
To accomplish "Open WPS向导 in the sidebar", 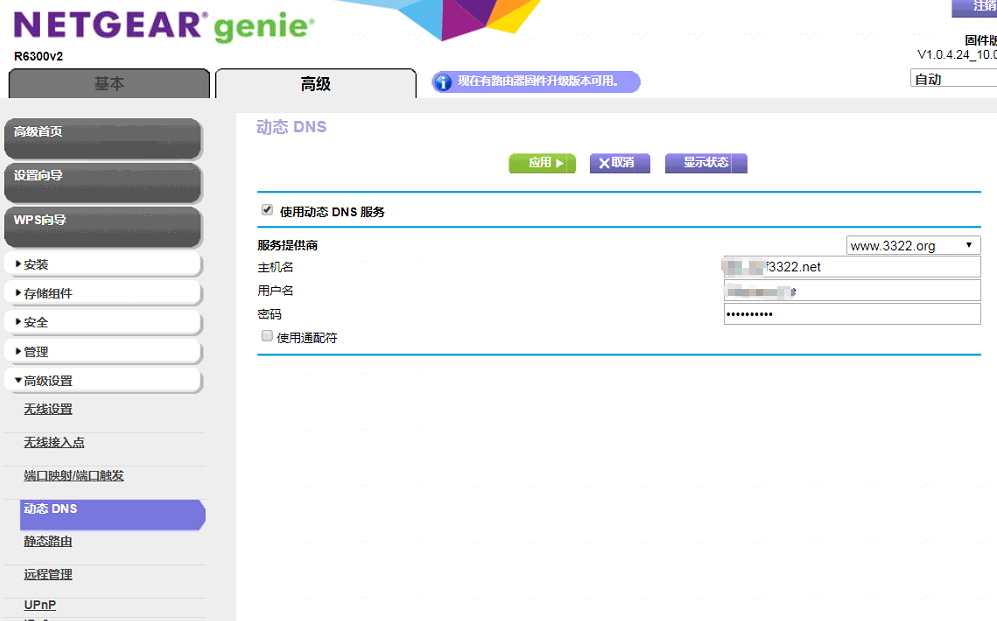I will click(x=103, y=226).
